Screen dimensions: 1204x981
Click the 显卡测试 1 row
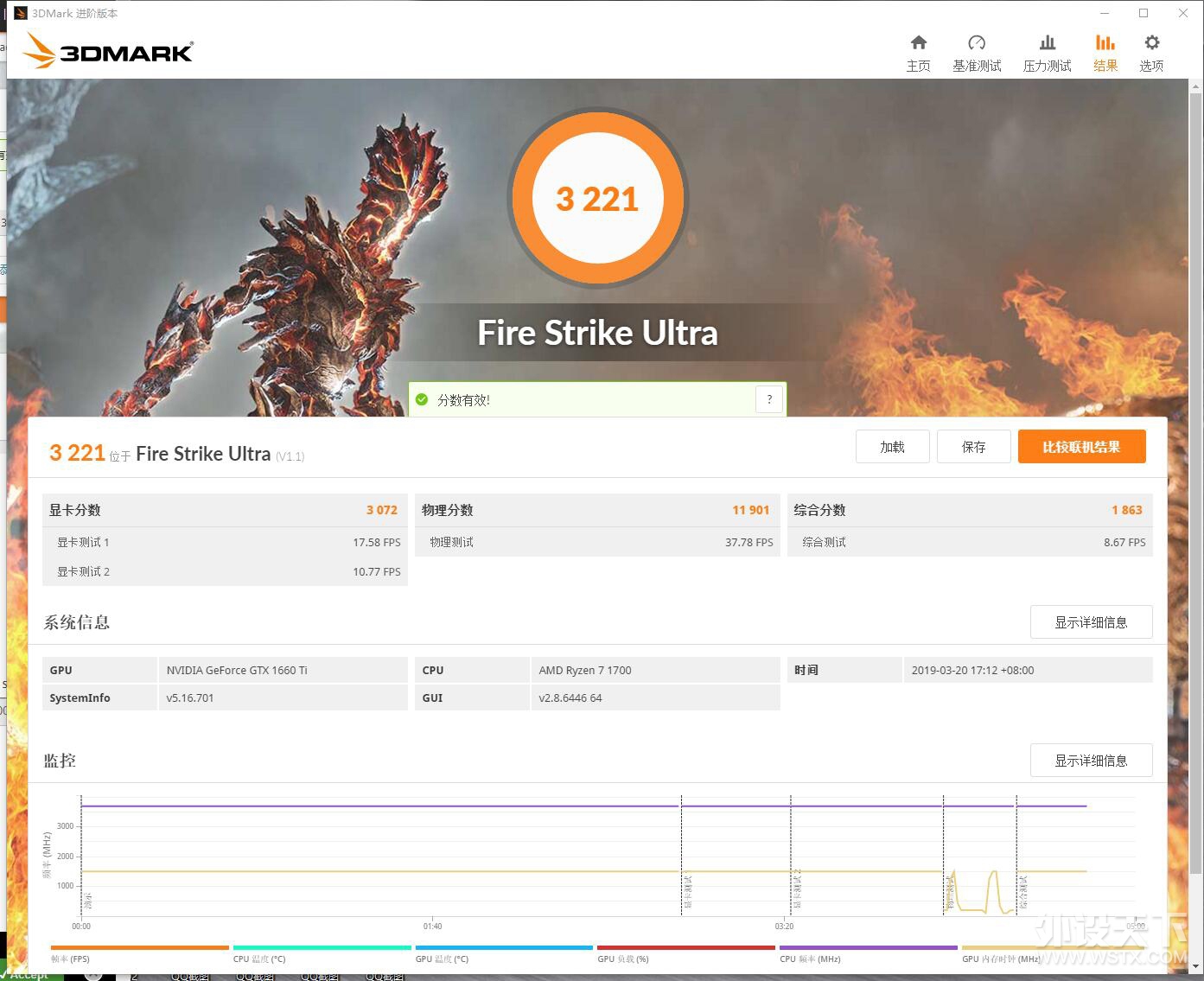pos(225,542)
